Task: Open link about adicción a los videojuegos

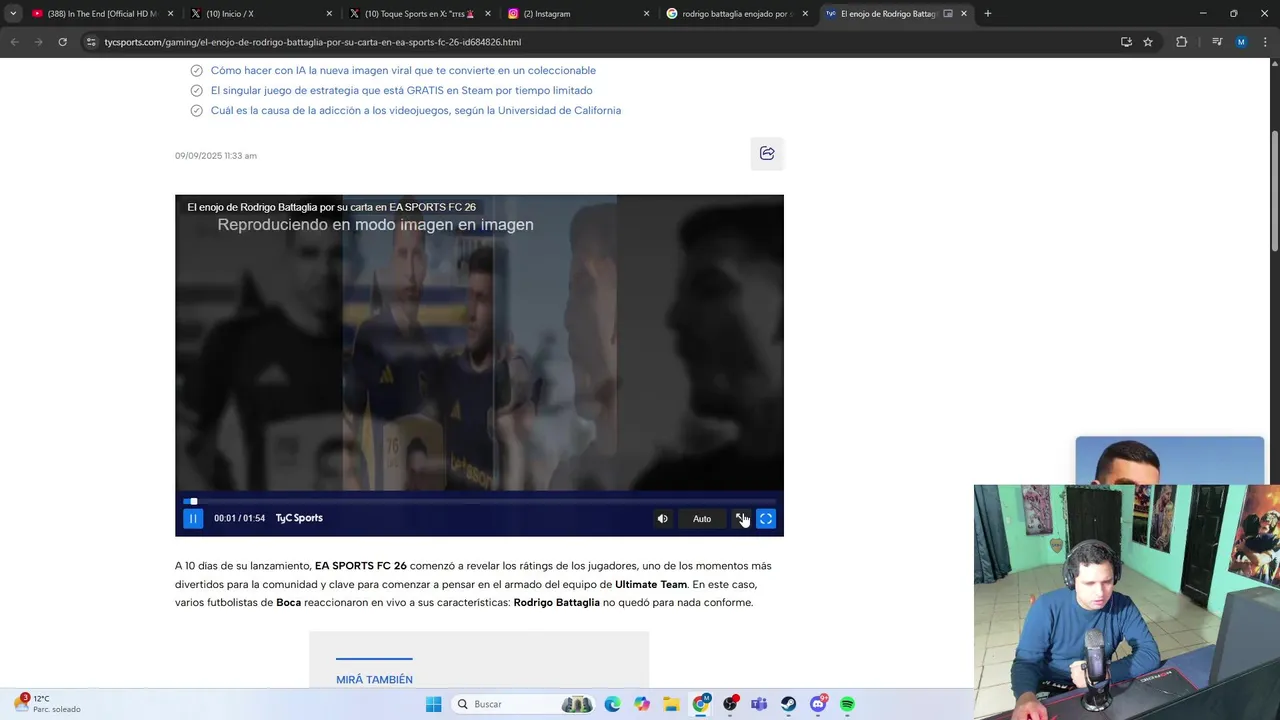Action: tap(415, 110)
